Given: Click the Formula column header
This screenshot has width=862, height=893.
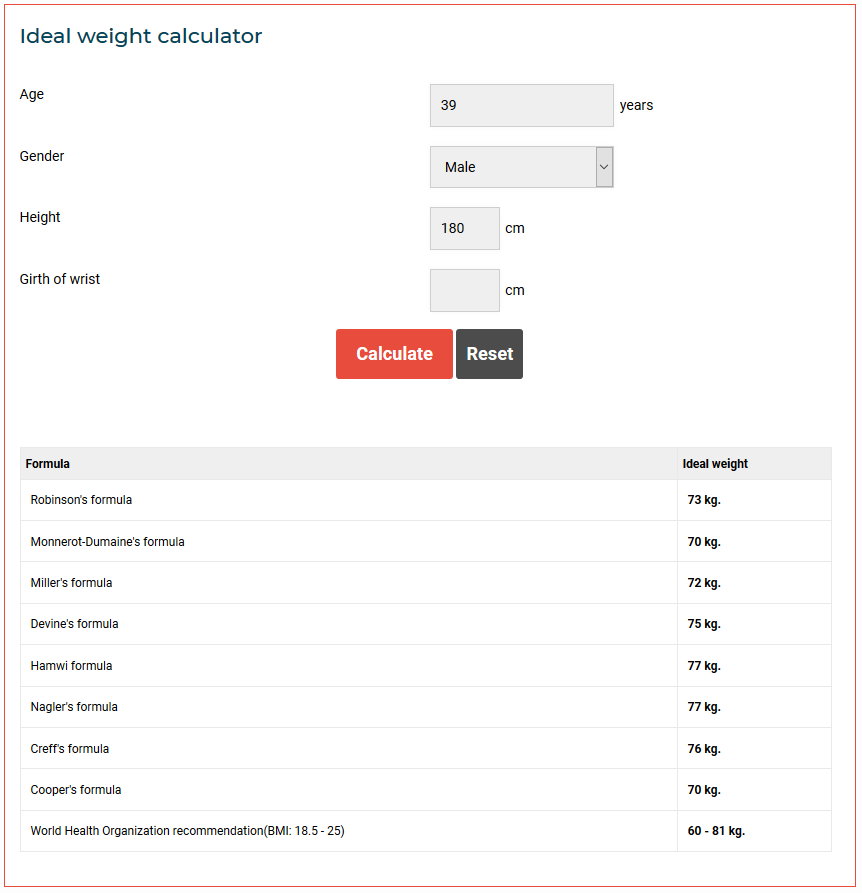Looking at the screenshot, I should pos(48,464).
